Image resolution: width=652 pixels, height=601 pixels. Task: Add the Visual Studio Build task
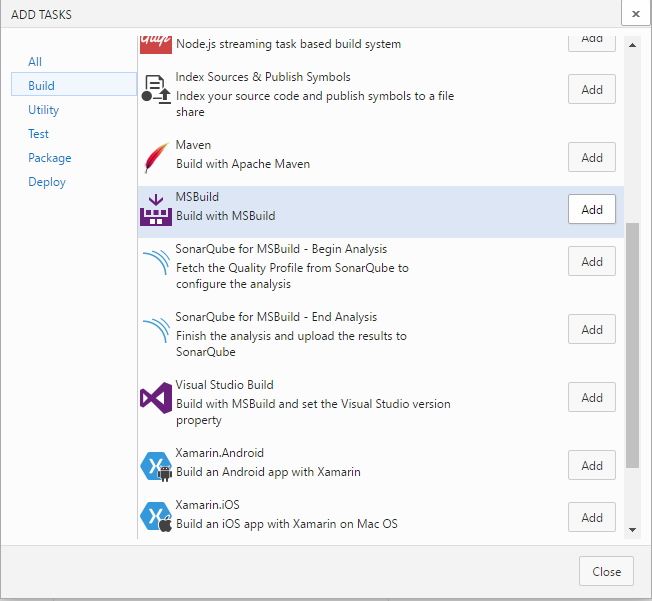pyautogui.click(x=592, y=397)
